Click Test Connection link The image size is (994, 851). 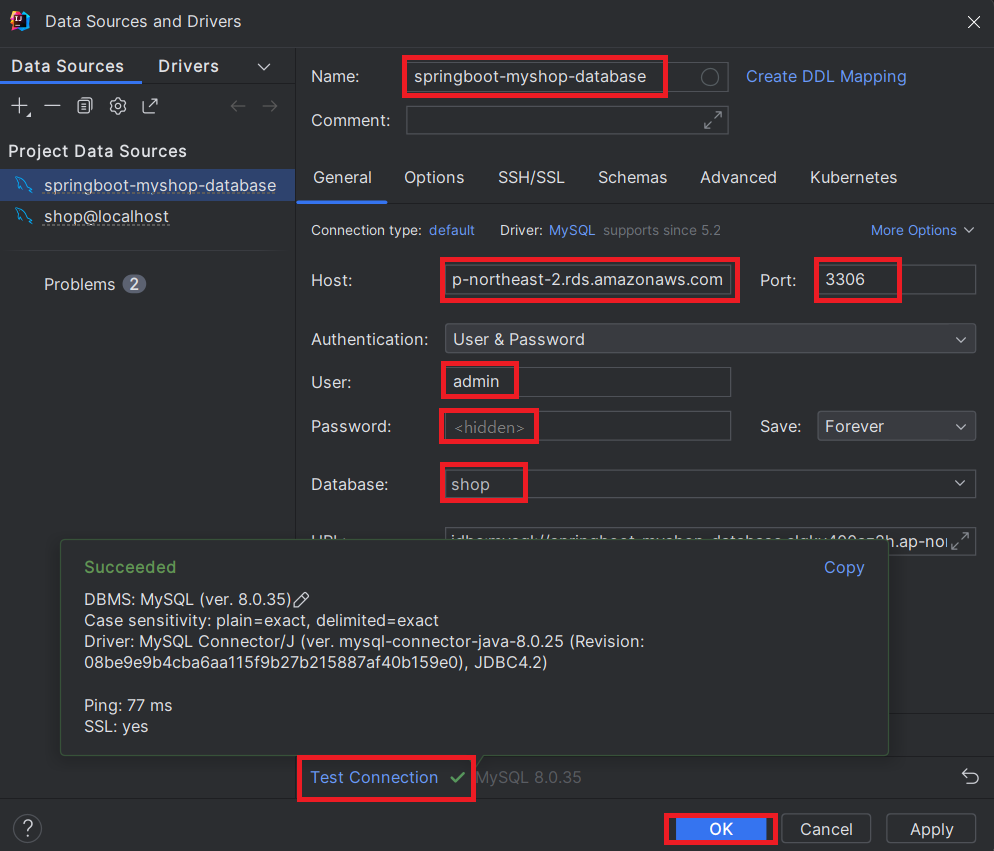click(x=374, y=777)
